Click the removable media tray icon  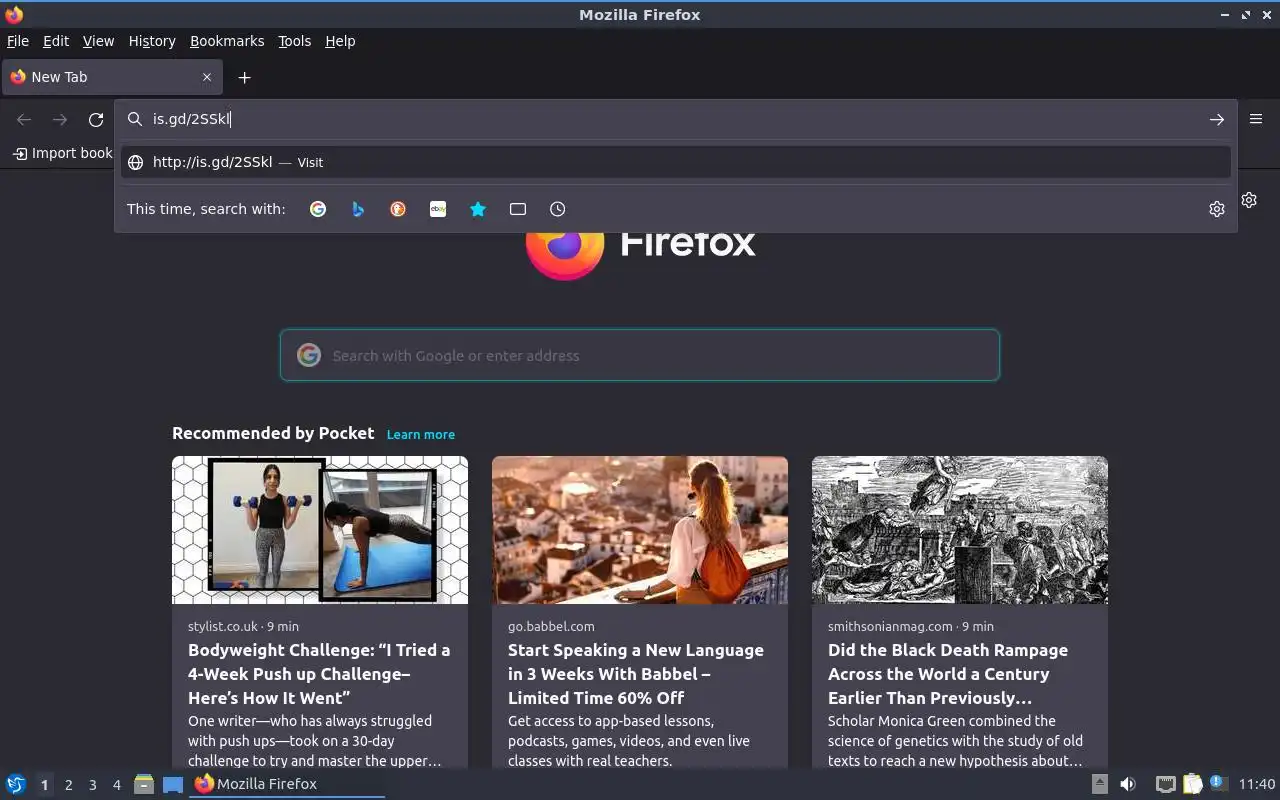1099,784
